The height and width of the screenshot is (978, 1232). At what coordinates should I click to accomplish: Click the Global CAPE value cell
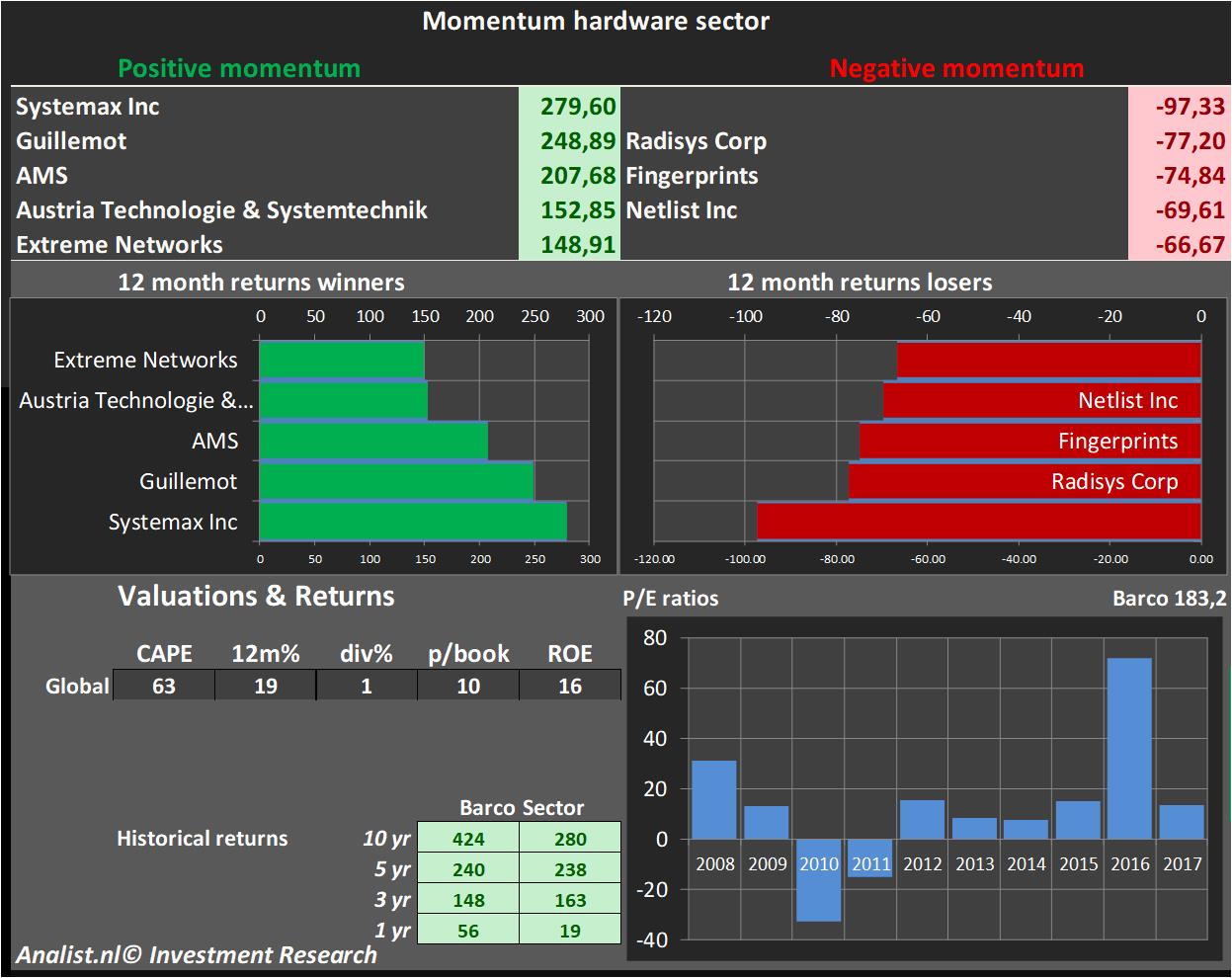(164, 686)
